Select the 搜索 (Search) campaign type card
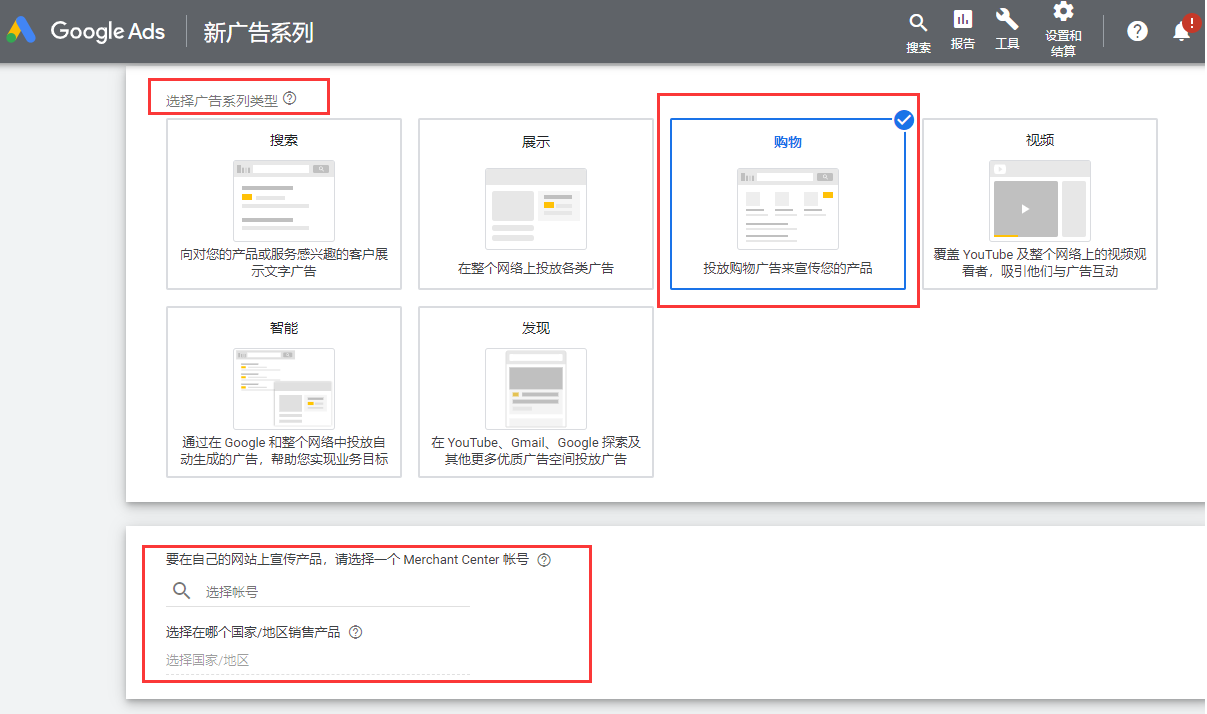 tap(284, 204)
